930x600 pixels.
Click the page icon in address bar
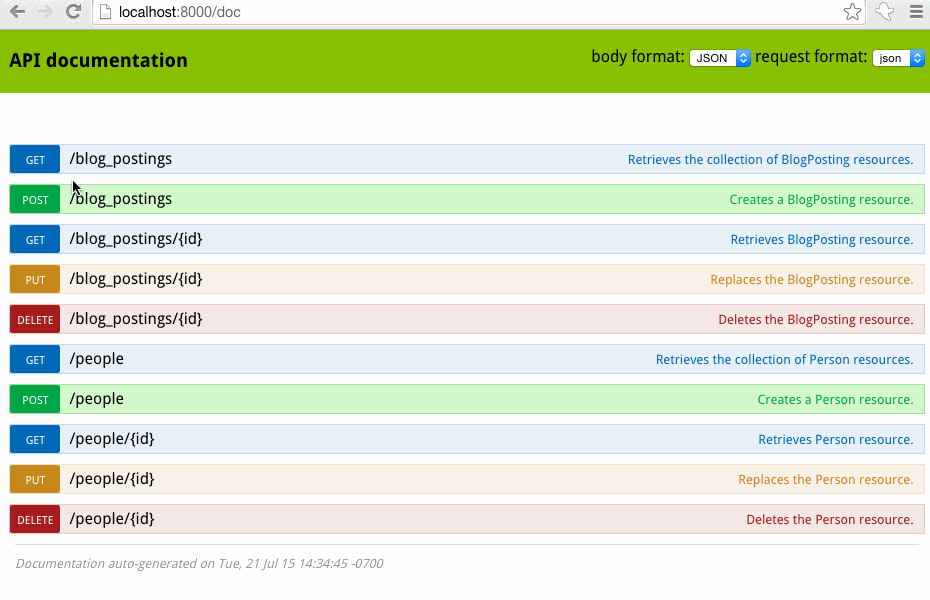pyautogui.click(x=106, y=12)
